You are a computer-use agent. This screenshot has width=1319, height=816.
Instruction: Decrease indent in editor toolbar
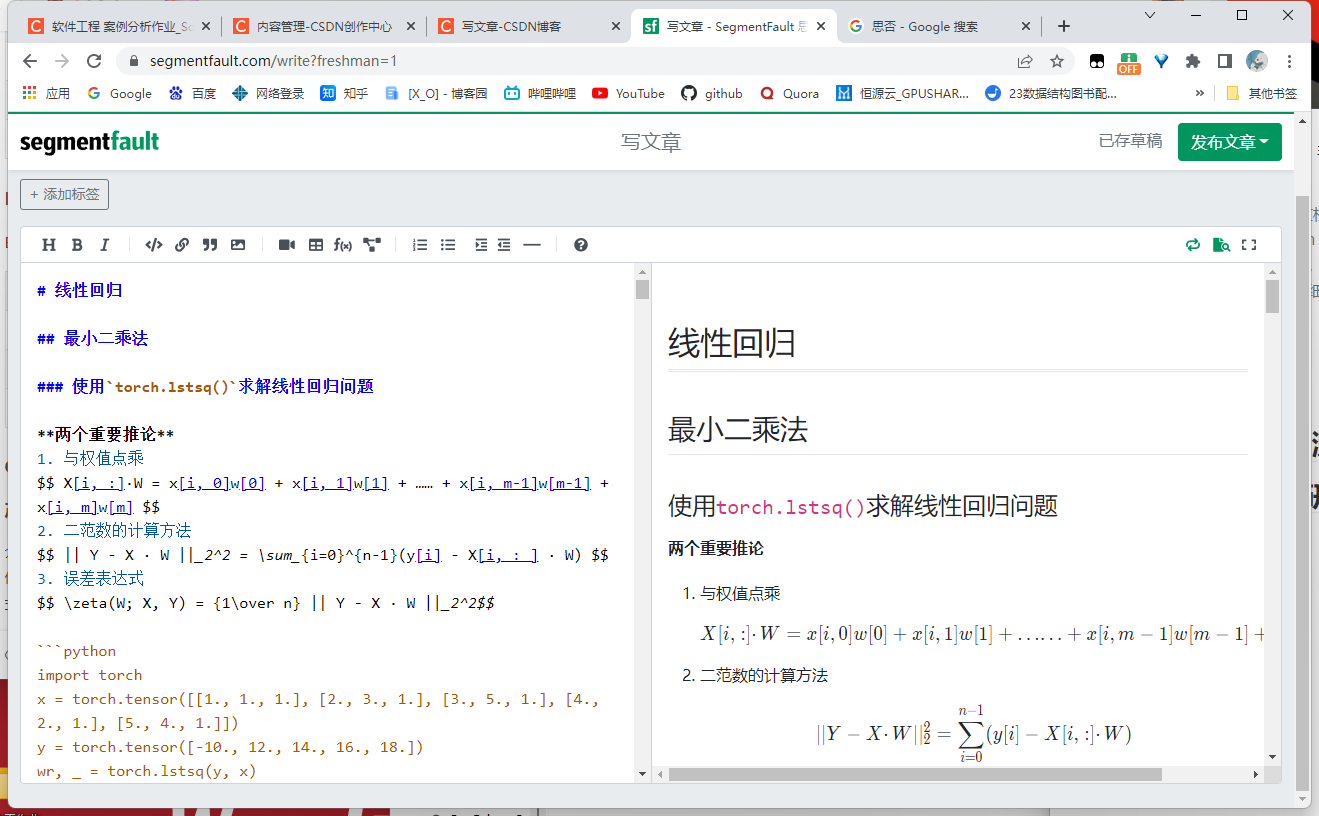[x=504, y=245]
